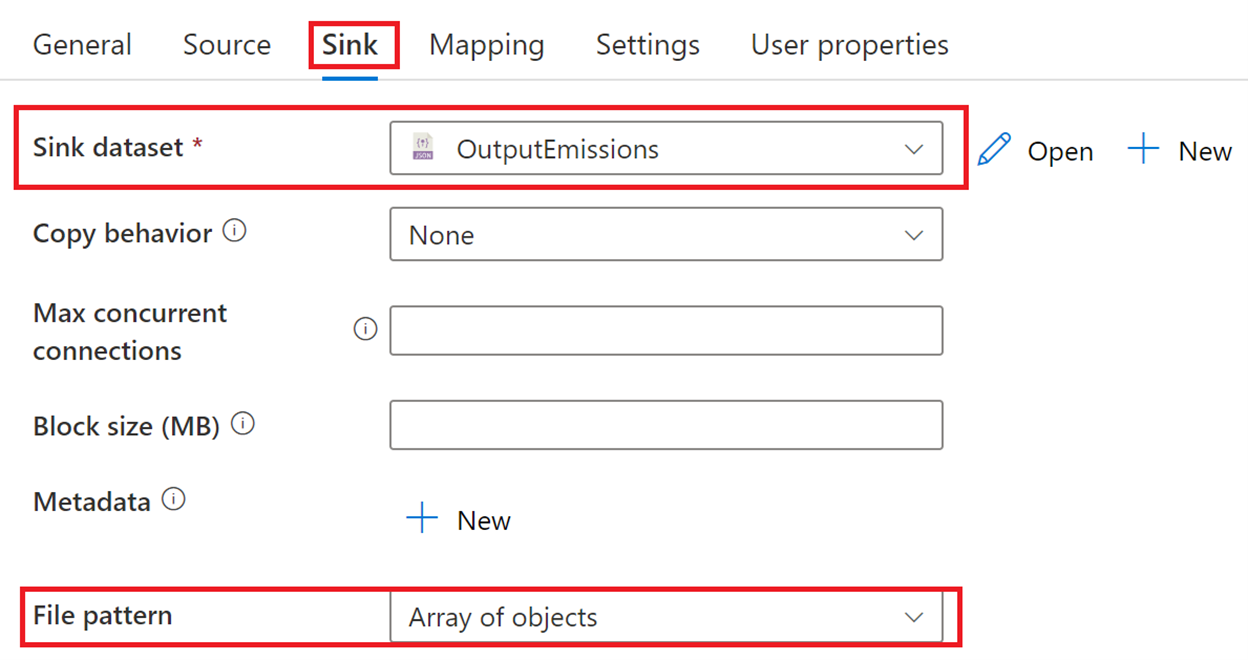
Task: Click Open to edit the sink dataset
Action: pyautogui.click(x=1061, y=152)
